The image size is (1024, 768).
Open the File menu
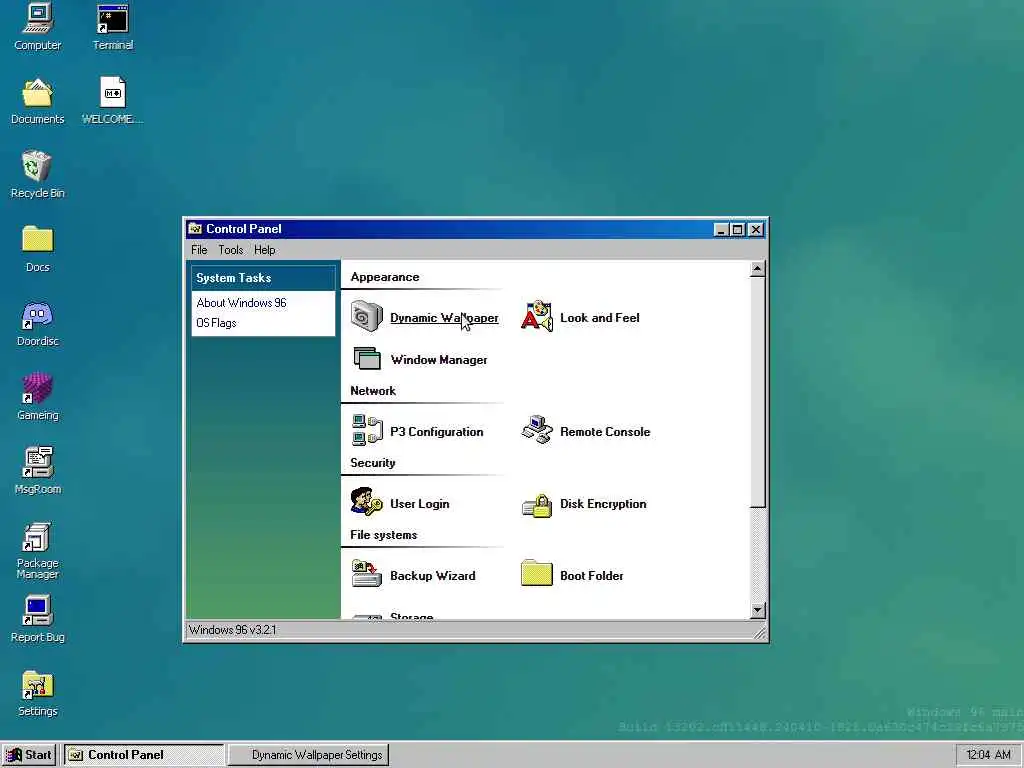[199, 250]
